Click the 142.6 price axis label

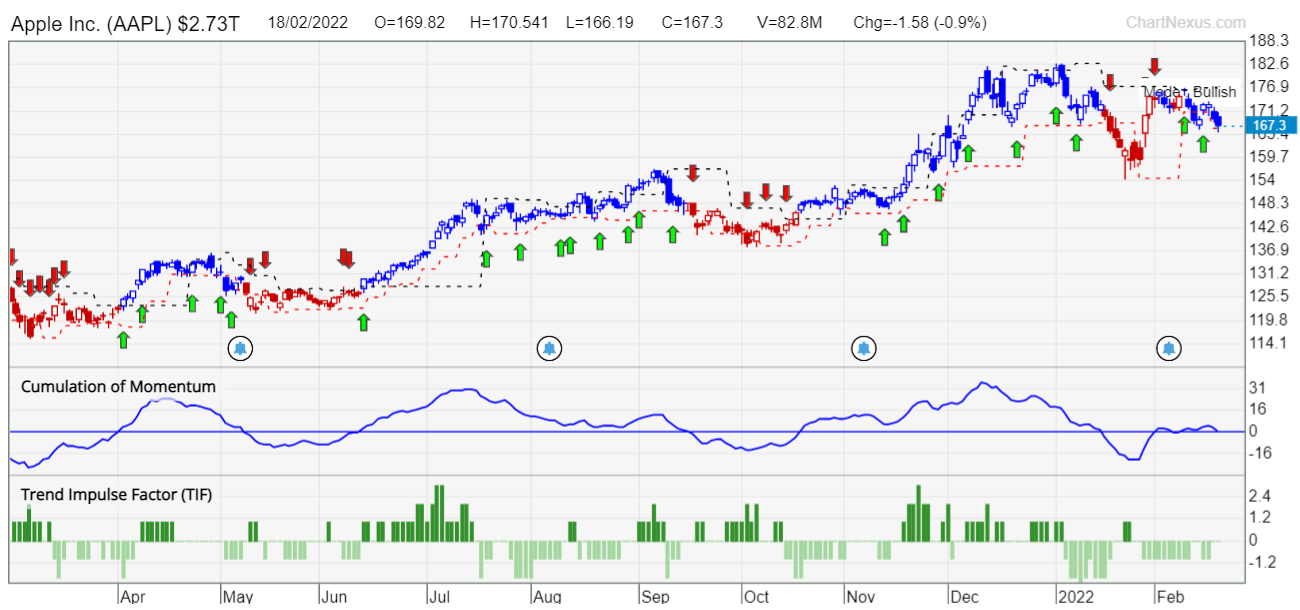1270,226
